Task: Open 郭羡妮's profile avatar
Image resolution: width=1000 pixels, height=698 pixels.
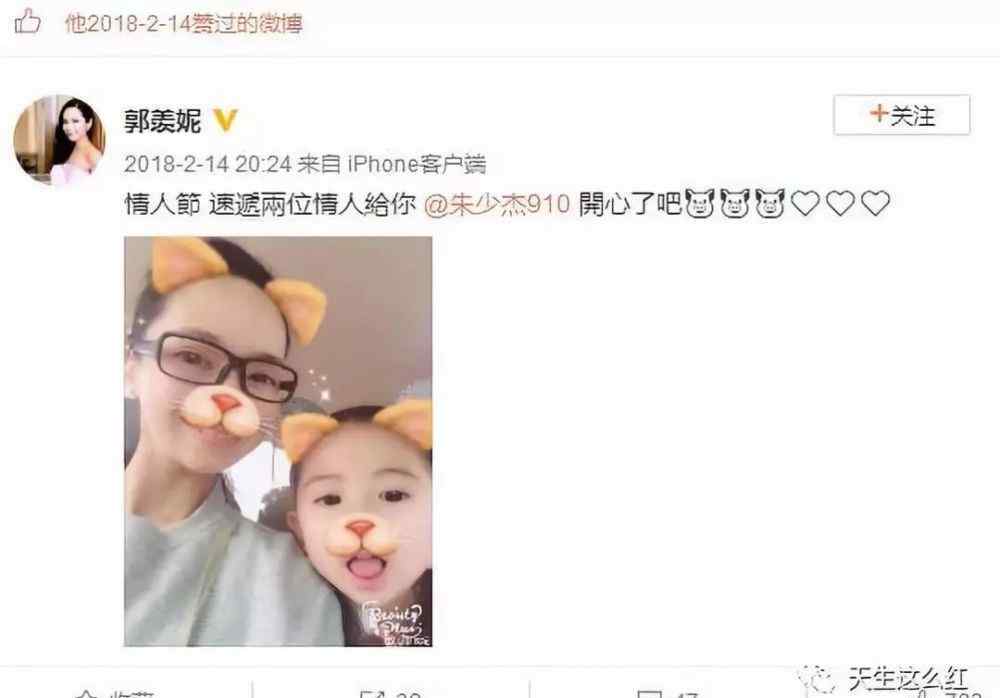Action: click(x=59, y=140)
